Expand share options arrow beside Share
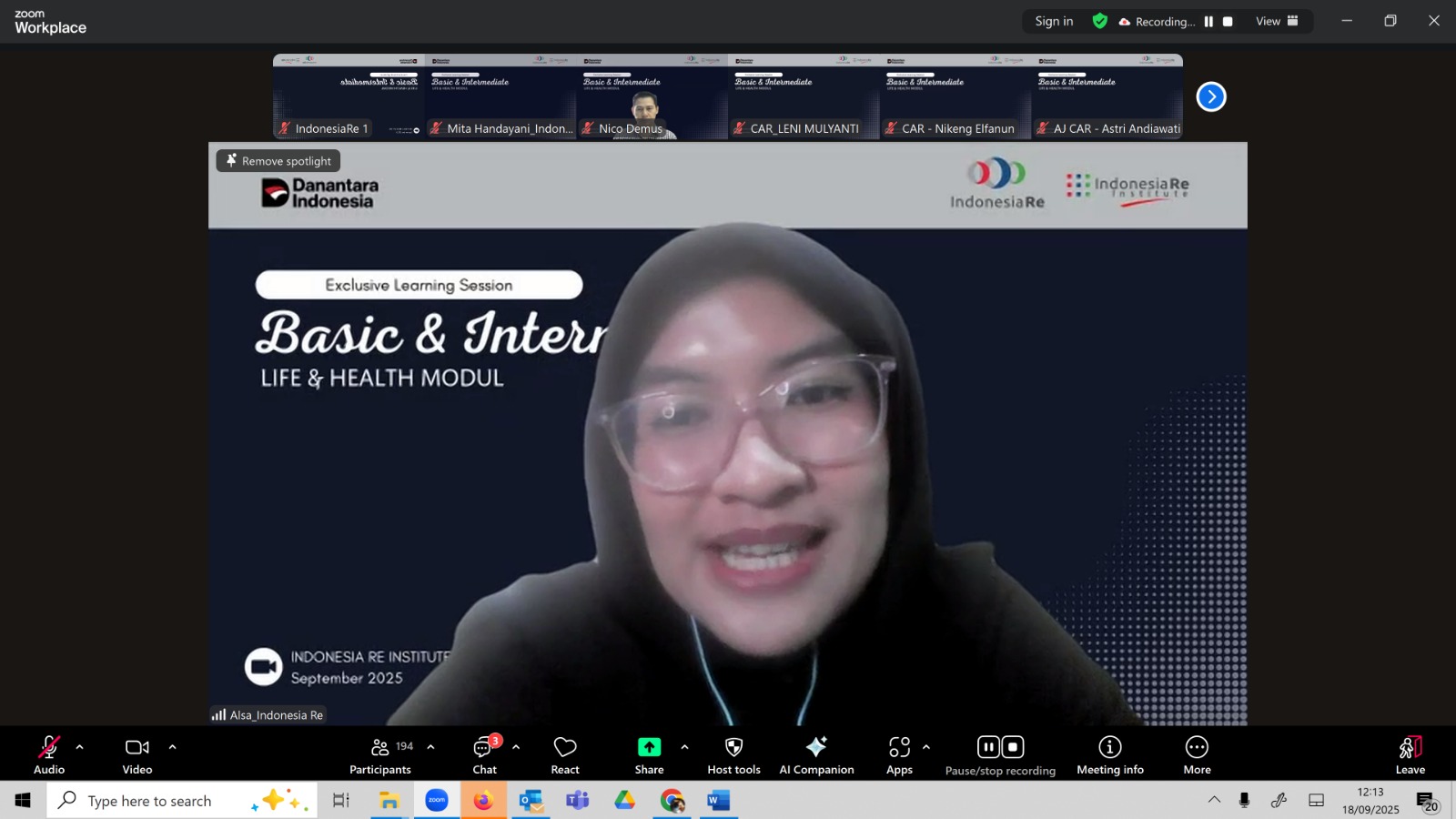This screenshot has width=1456, height=819. (684, 747)
